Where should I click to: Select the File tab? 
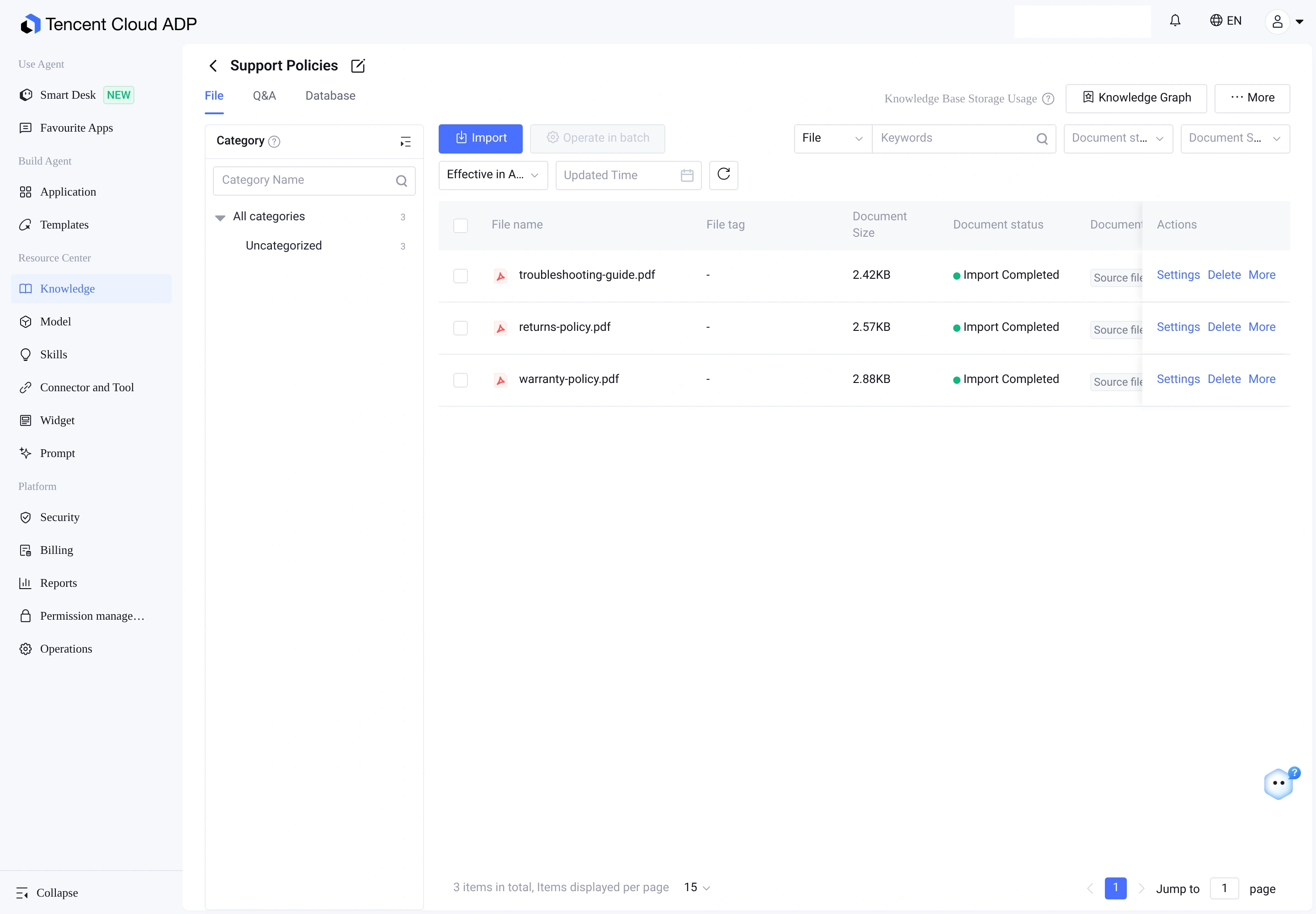coord(214,96)
